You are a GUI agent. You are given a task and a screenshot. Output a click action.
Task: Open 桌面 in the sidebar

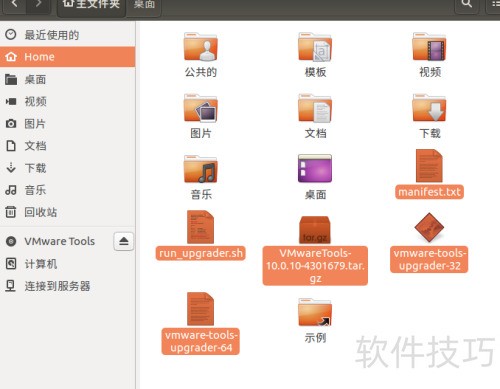[x=67, y=80]
